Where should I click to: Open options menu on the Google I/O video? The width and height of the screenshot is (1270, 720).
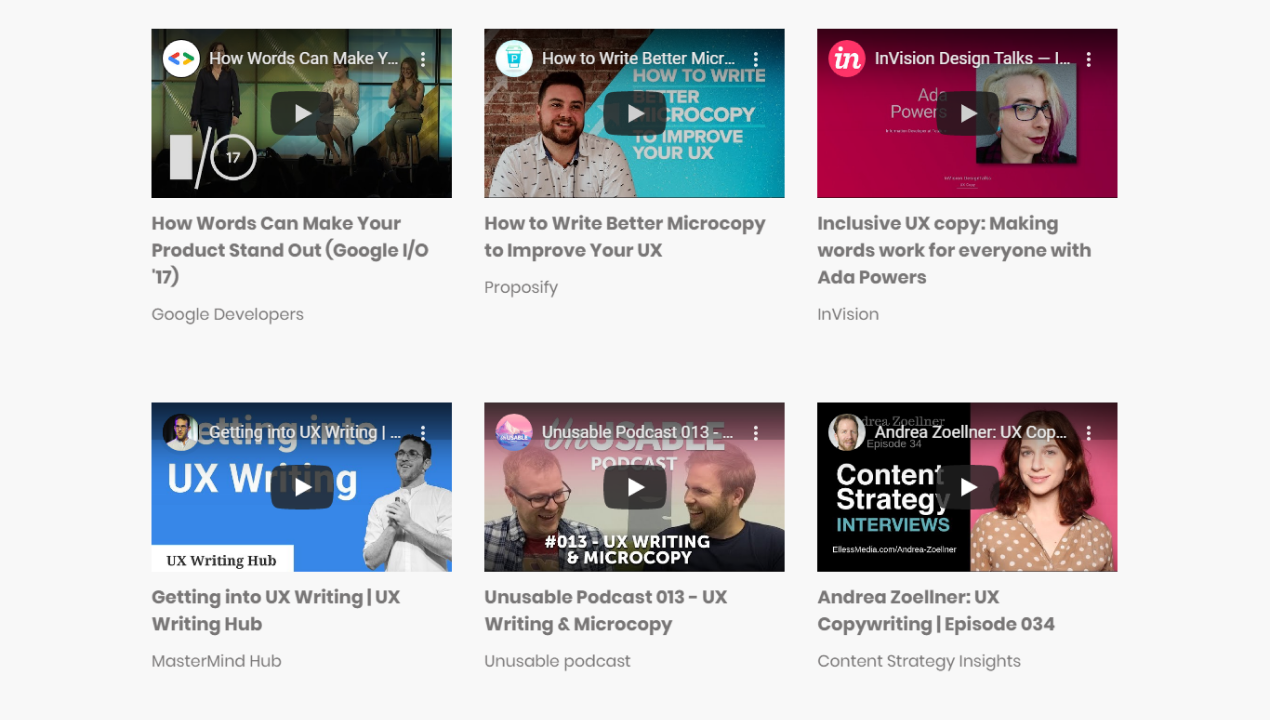point(422,59)
